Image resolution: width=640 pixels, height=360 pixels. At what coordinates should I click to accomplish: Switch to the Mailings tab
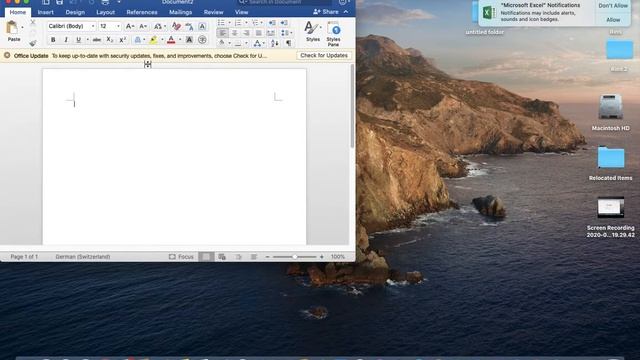[180, 12]
